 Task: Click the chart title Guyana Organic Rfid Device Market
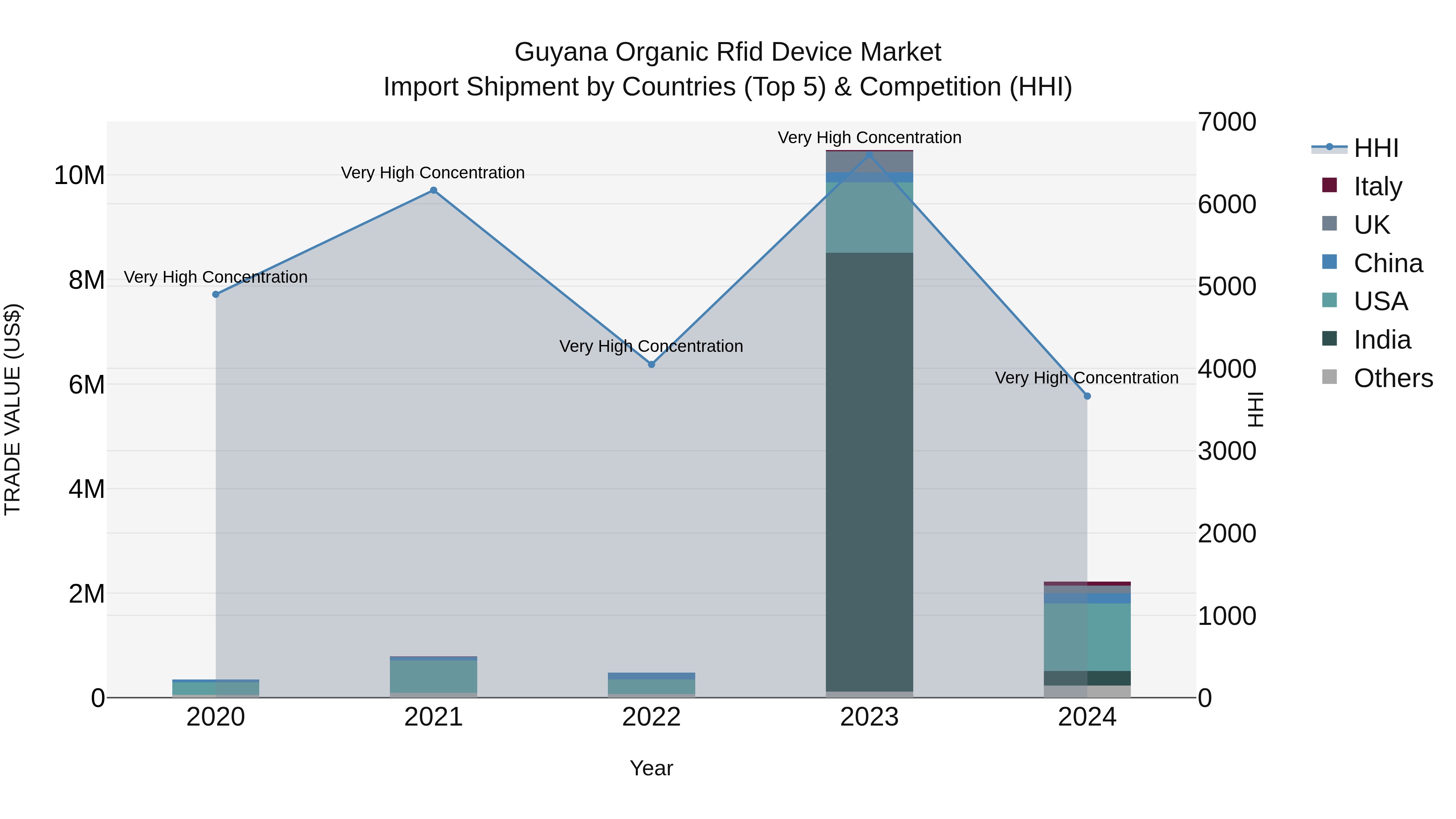(x=728, y=52)
